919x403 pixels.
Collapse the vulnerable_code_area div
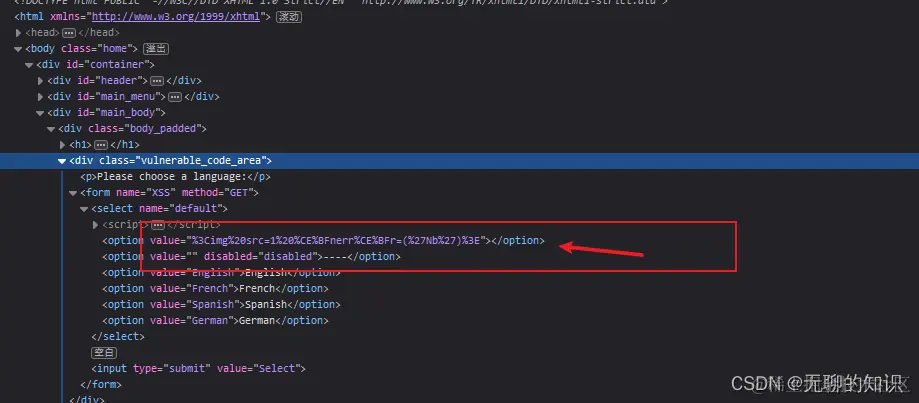(x=62, y=160)
